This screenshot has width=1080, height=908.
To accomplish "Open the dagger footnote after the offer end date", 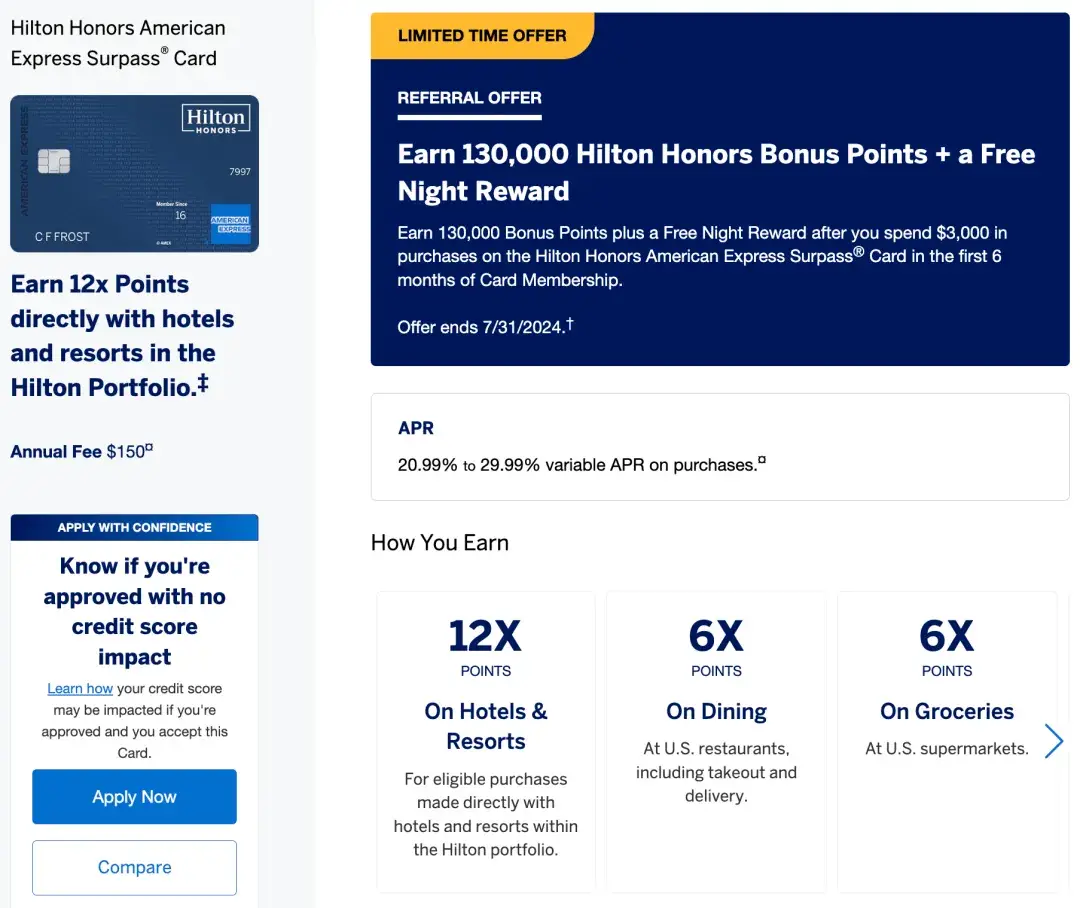I will (x=569, y=322).
